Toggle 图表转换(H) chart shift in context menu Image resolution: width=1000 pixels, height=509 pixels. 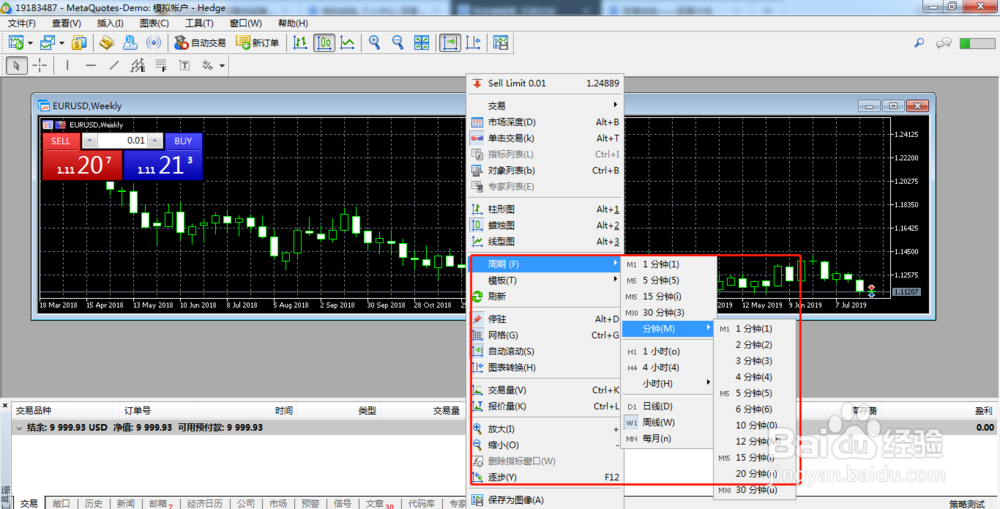pyautogui.click(x=545, y=367)
